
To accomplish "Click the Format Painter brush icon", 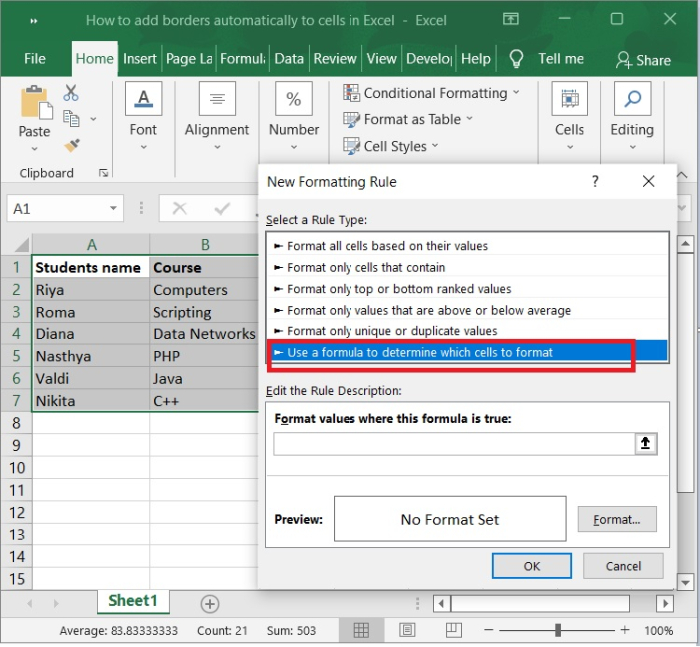I will click(x=71, y=145).
